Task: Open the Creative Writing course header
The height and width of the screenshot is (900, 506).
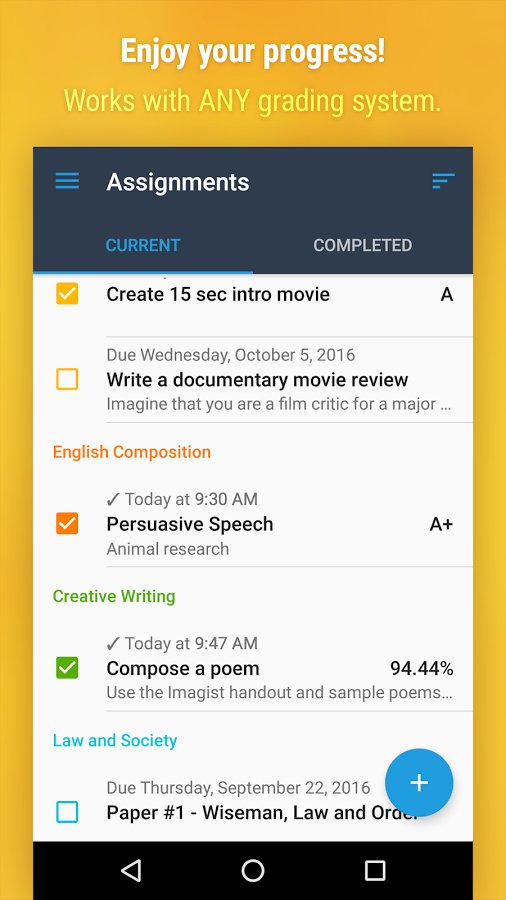Action: pos(114,596)
